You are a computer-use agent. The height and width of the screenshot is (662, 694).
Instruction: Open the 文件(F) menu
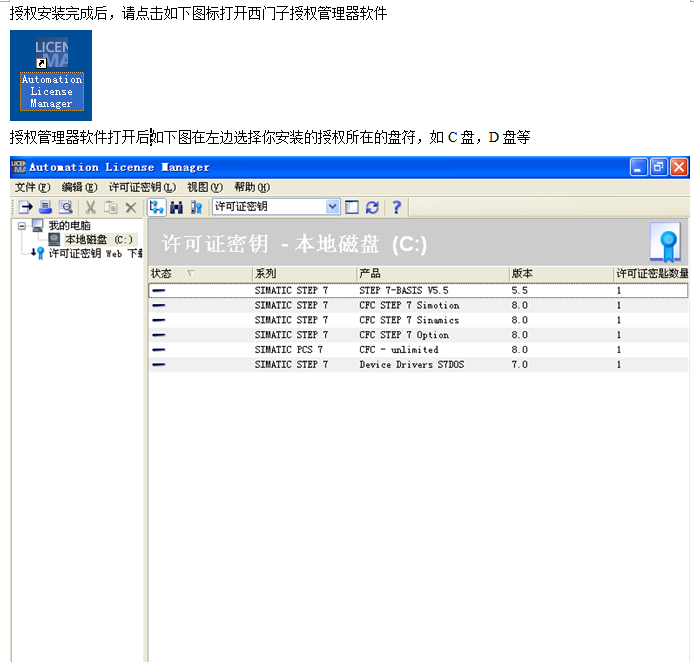[32, 187]
